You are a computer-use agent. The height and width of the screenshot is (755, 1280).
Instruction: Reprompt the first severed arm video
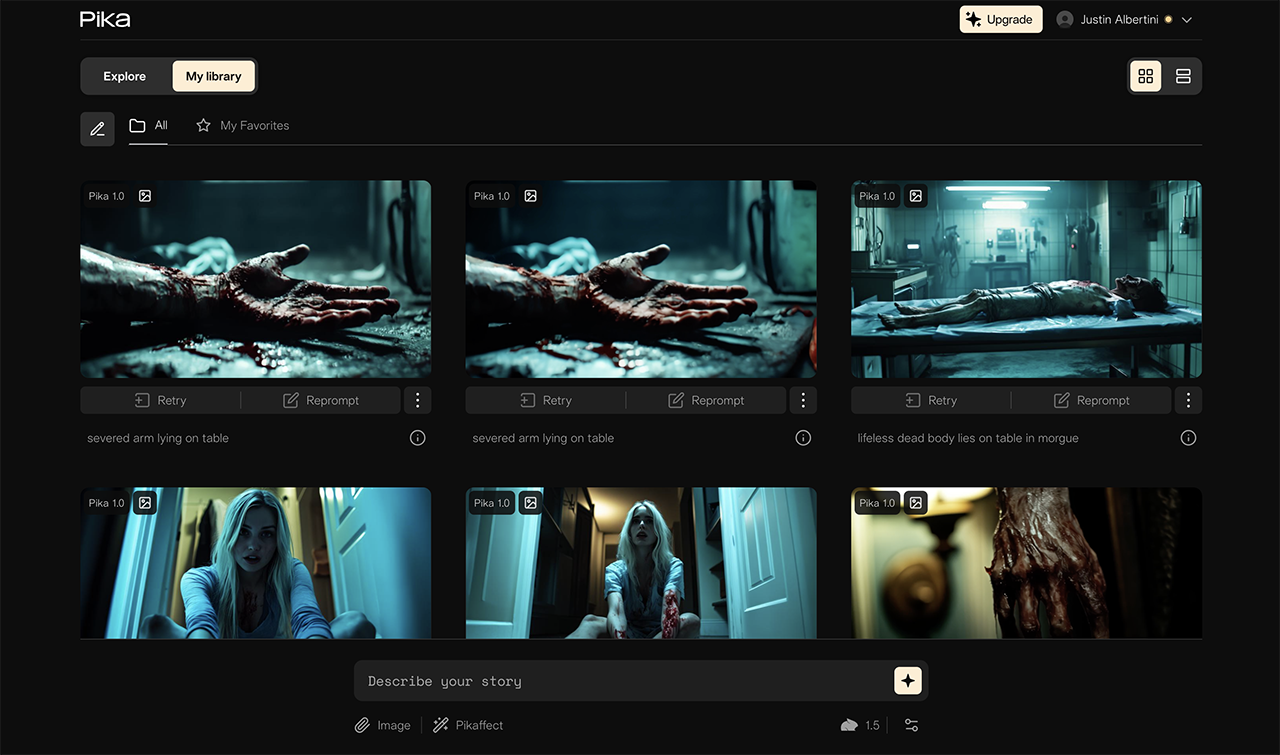321,400
